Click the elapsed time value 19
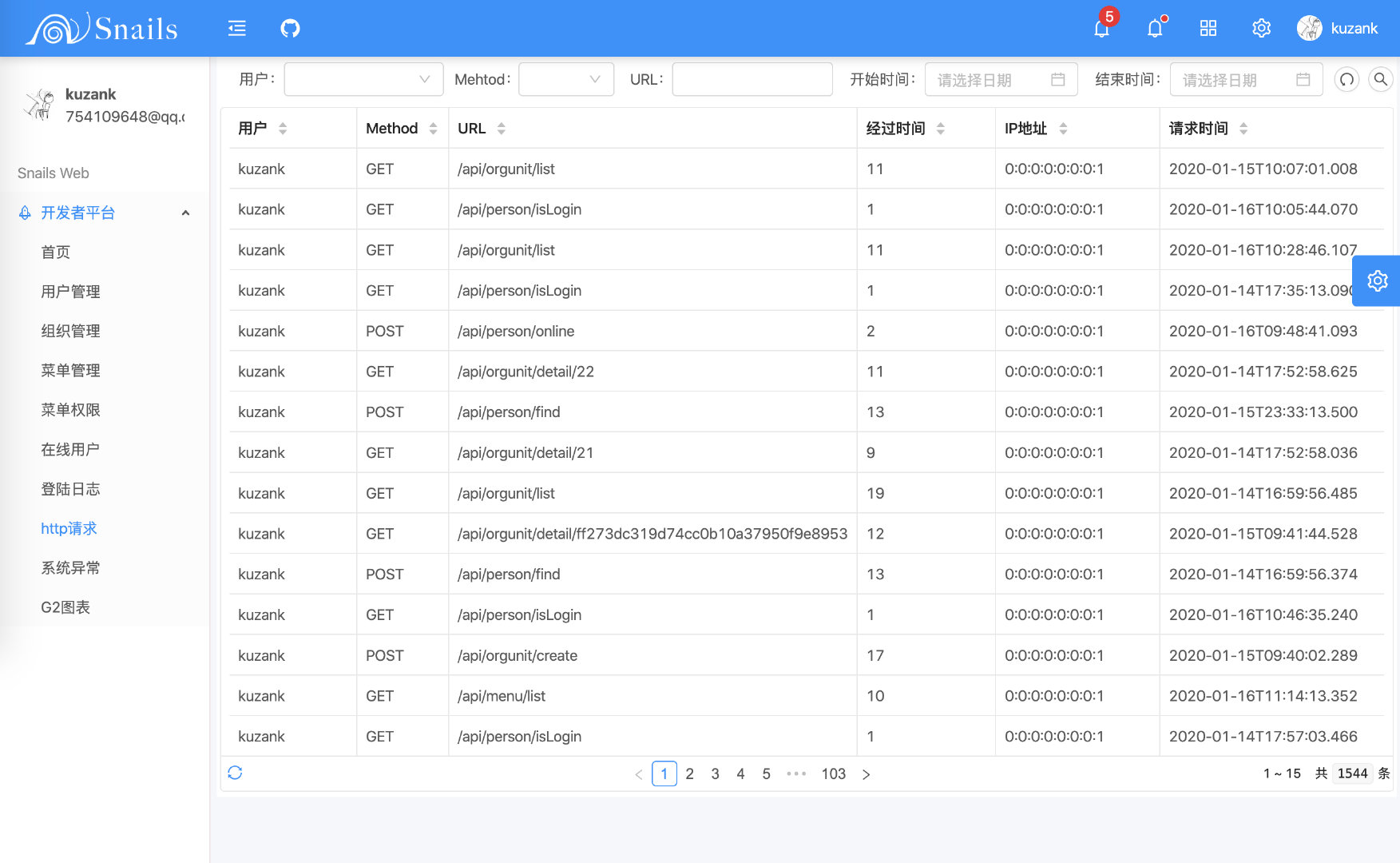The width and height of the screenshot is (1400, 863). [x=875, y=494]
